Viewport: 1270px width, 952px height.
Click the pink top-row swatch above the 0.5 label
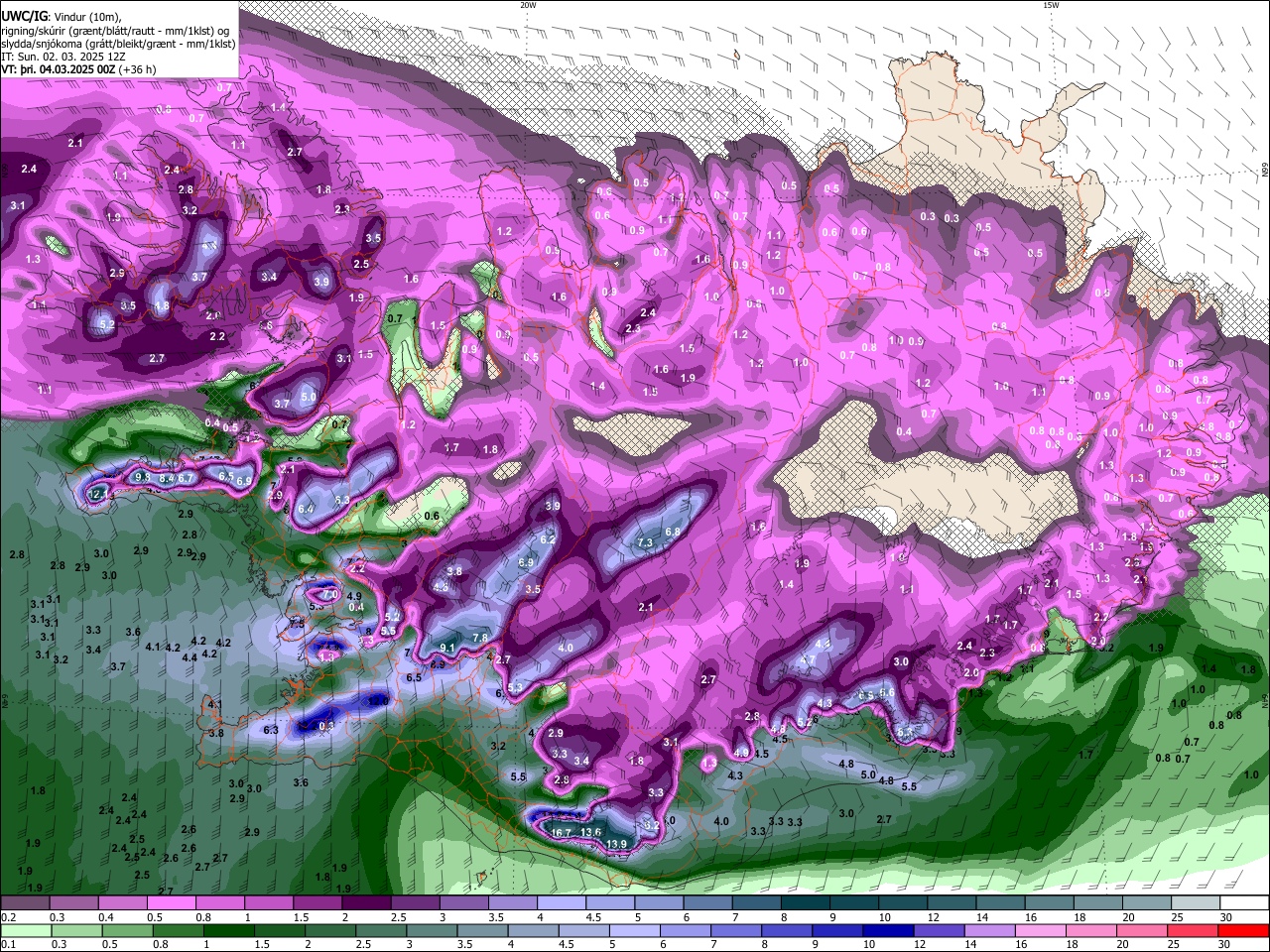[x=171, y=904]
